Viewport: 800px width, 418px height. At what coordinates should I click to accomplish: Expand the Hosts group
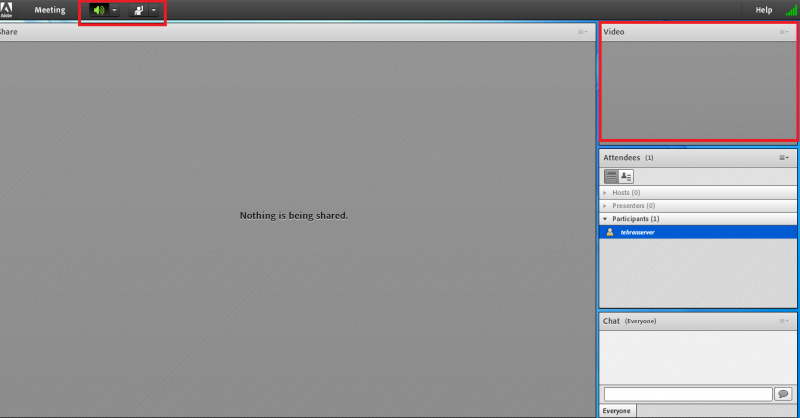pos(605,192)
